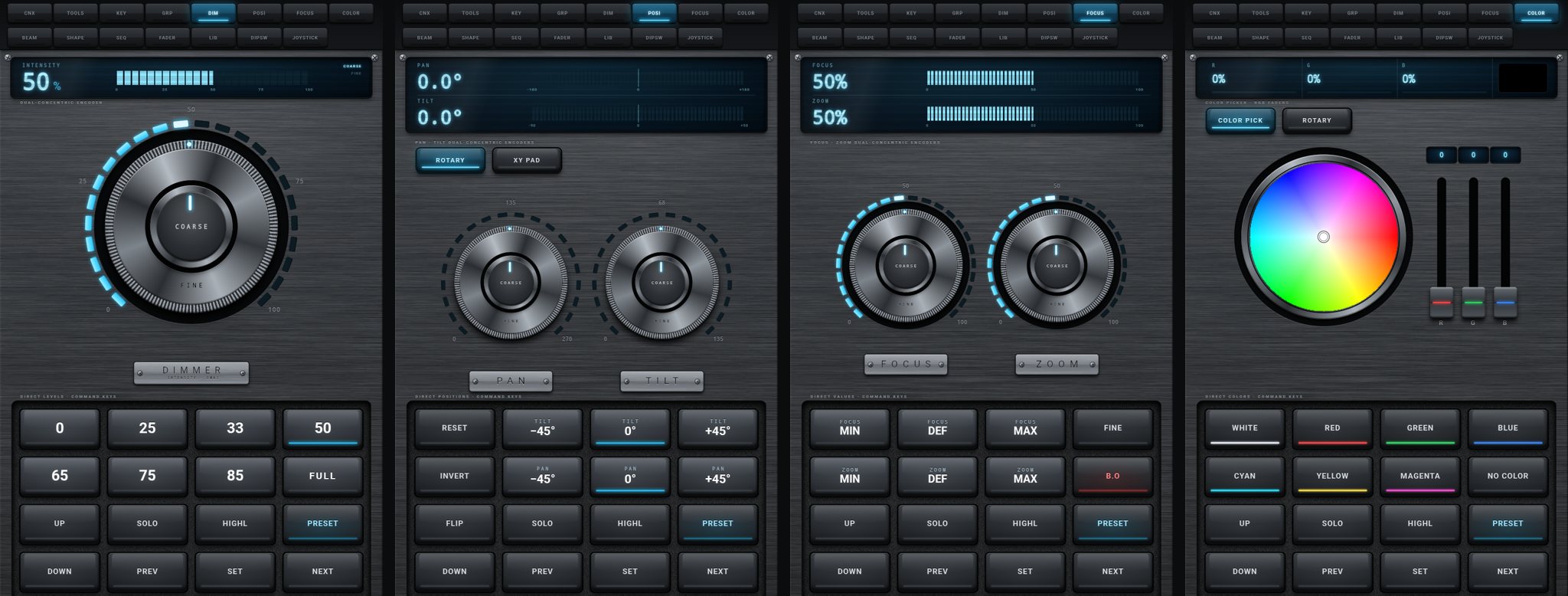Click the R fader handle
1568x596 pixels.
1442,302
